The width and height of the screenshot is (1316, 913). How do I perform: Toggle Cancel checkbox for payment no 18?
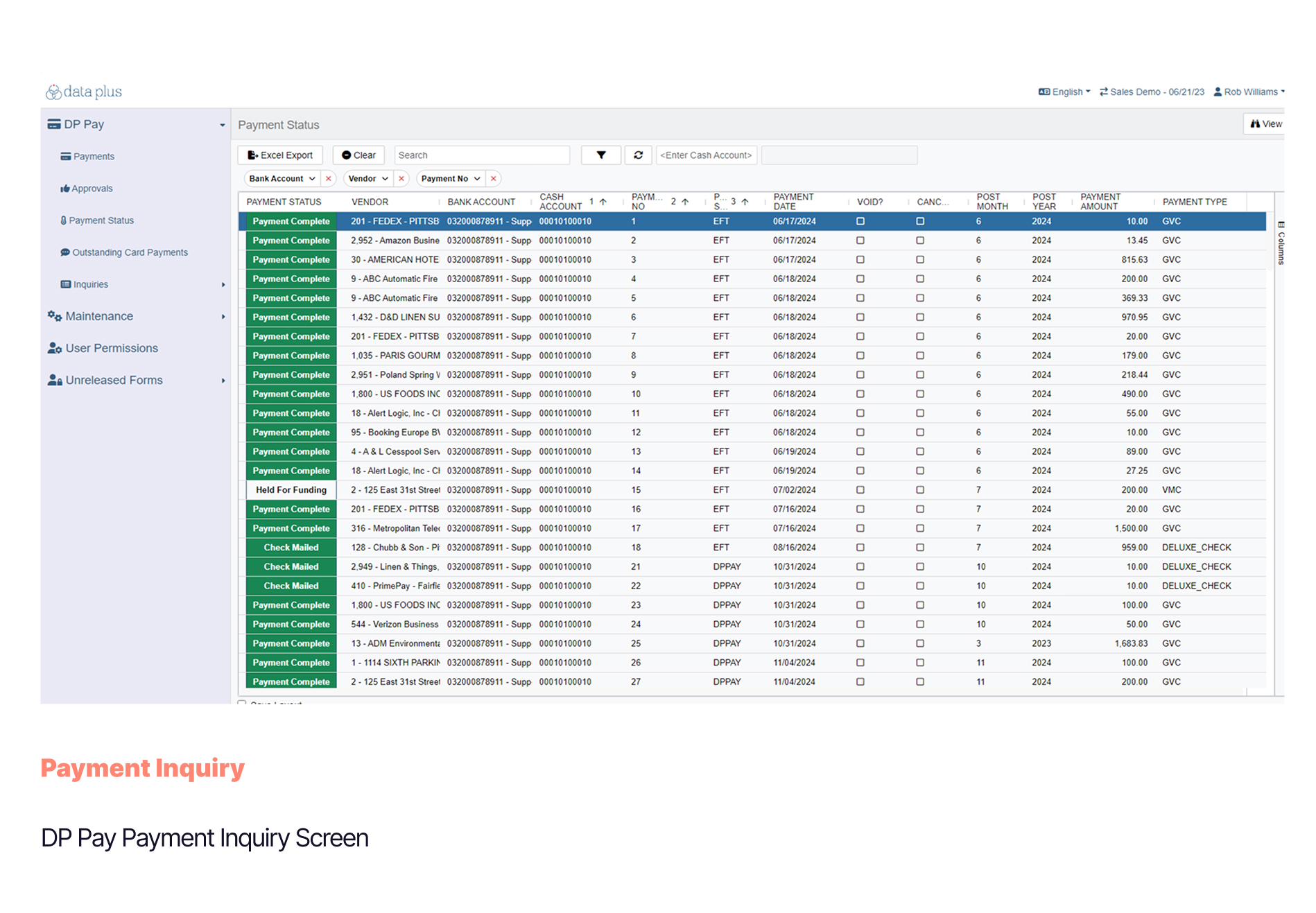tap(920, 548)
